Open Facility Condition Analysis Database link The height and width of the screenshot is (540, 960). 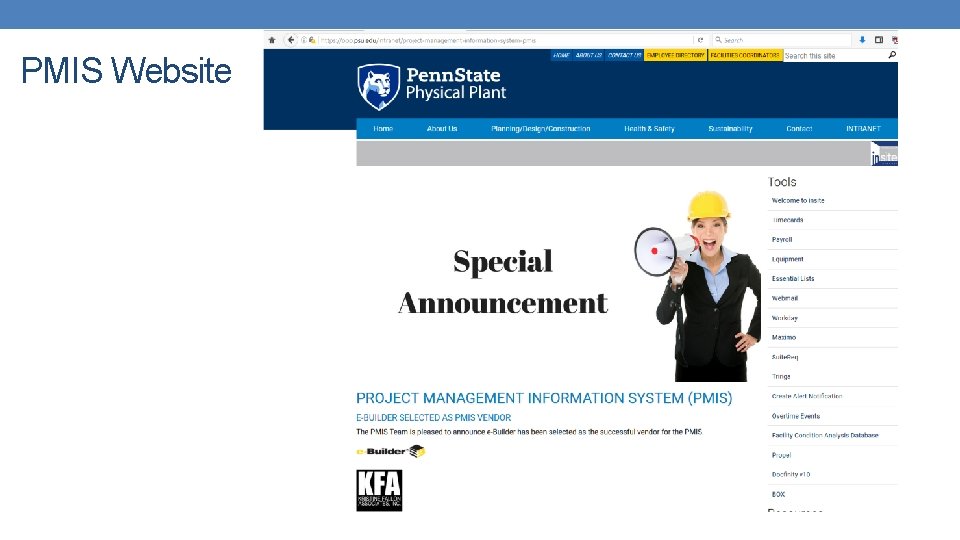click(825, 436)
